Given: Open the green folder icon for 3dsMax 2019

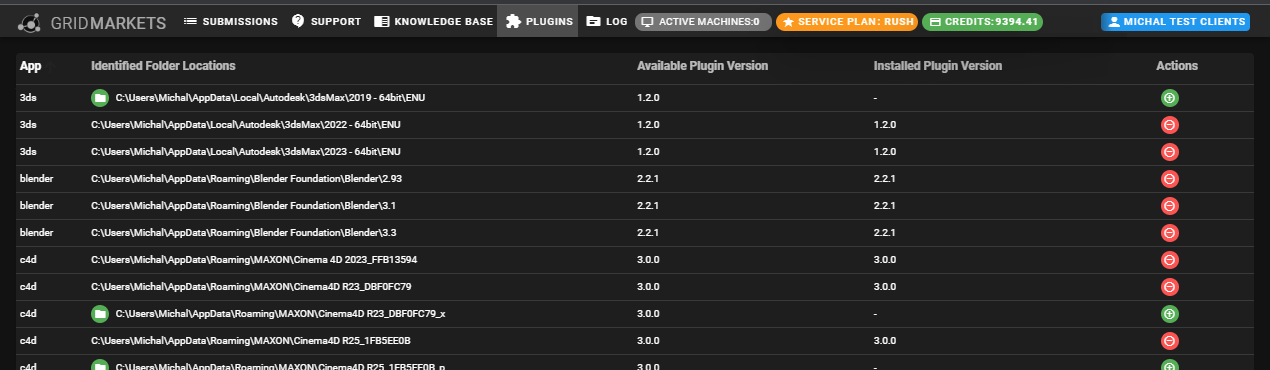Looking at the screenshot, I should click(x=99, y=98).
